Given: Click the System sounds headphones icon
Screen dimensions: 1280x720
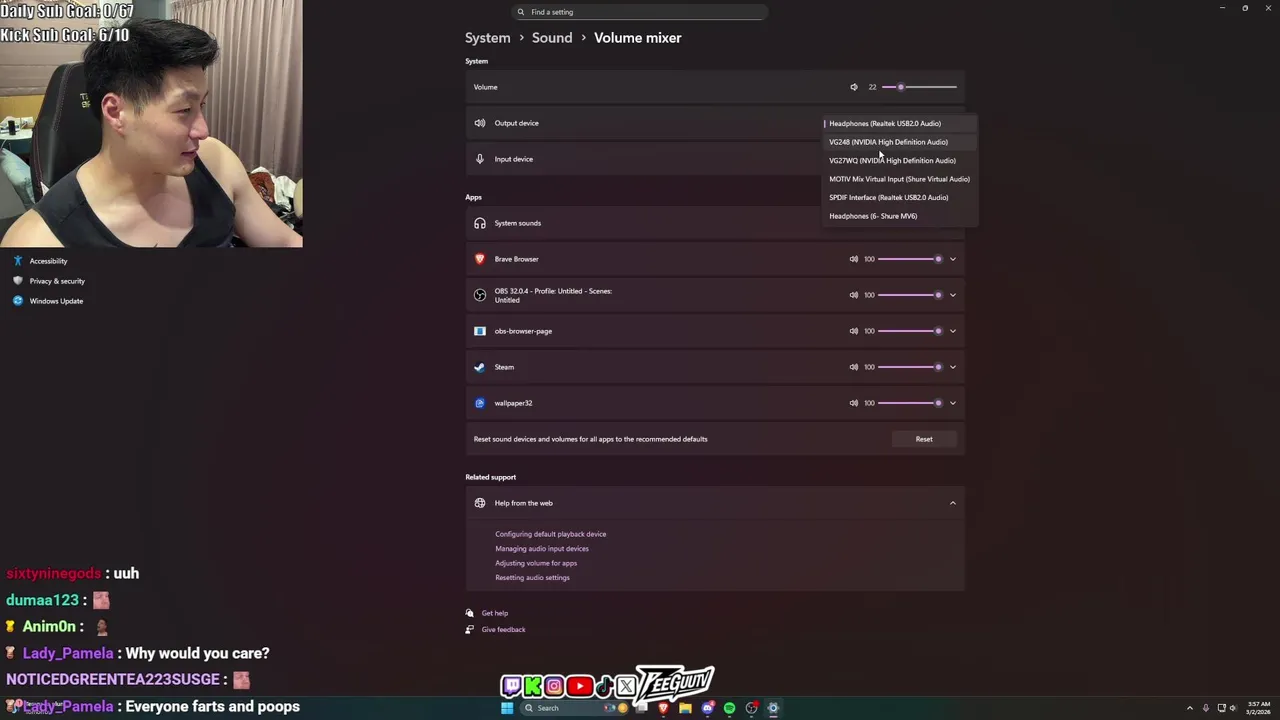Looking at the screenshot, I should click(x=480, y=223).
